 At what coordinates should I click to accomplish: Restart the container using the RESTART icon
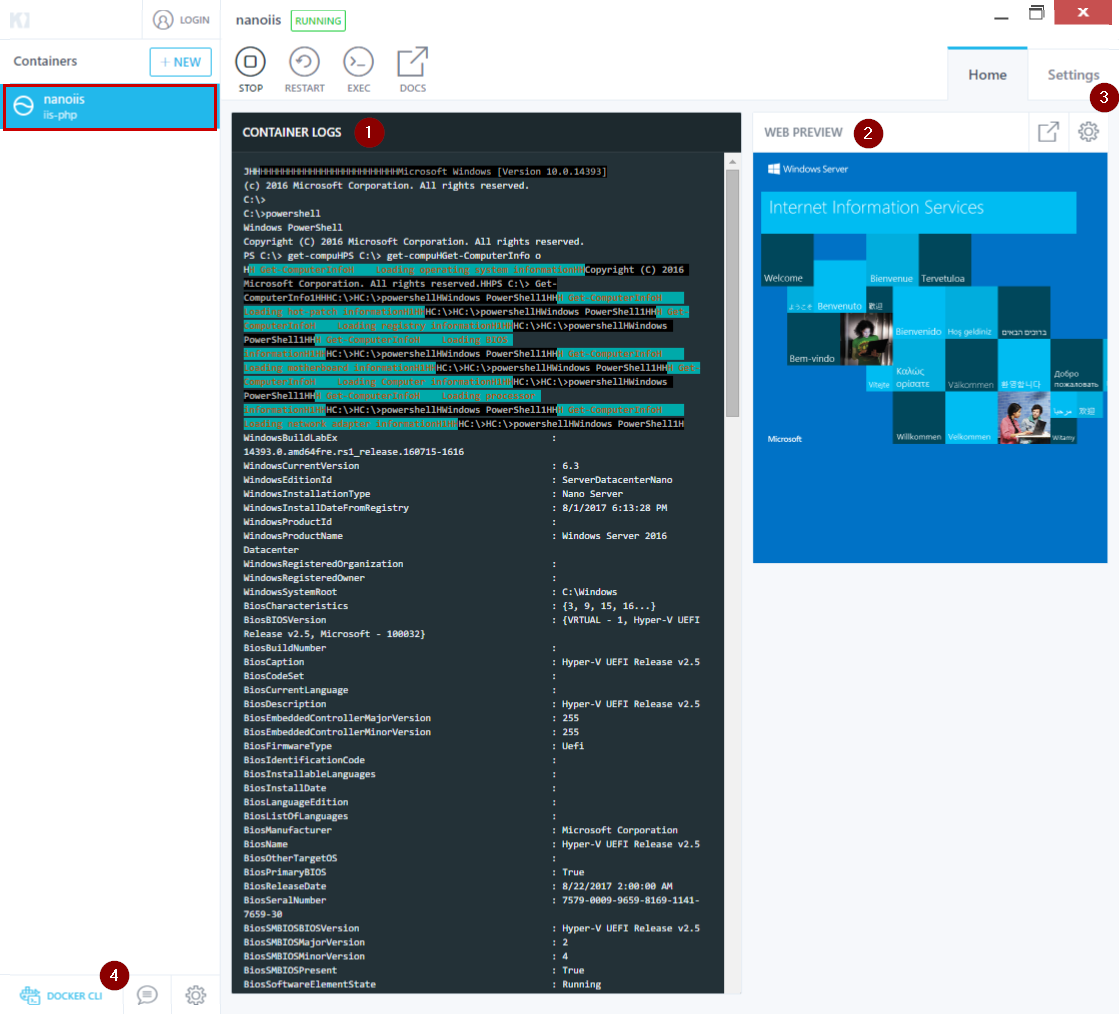[x=304, y=63]
